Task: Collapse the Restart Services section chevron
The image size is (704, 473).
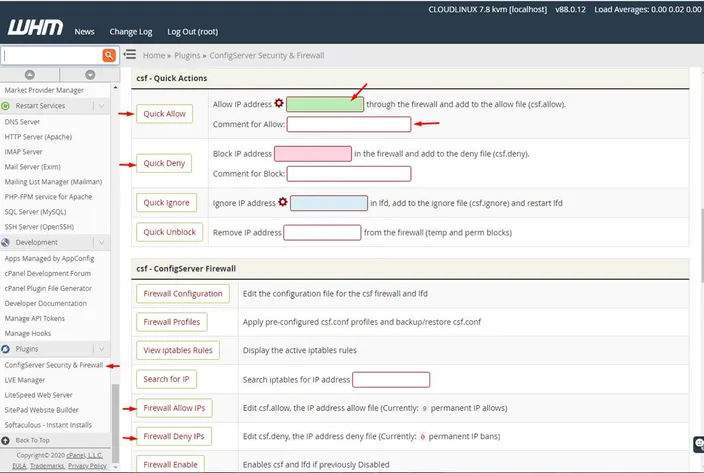Action: [x=101, y=106]
